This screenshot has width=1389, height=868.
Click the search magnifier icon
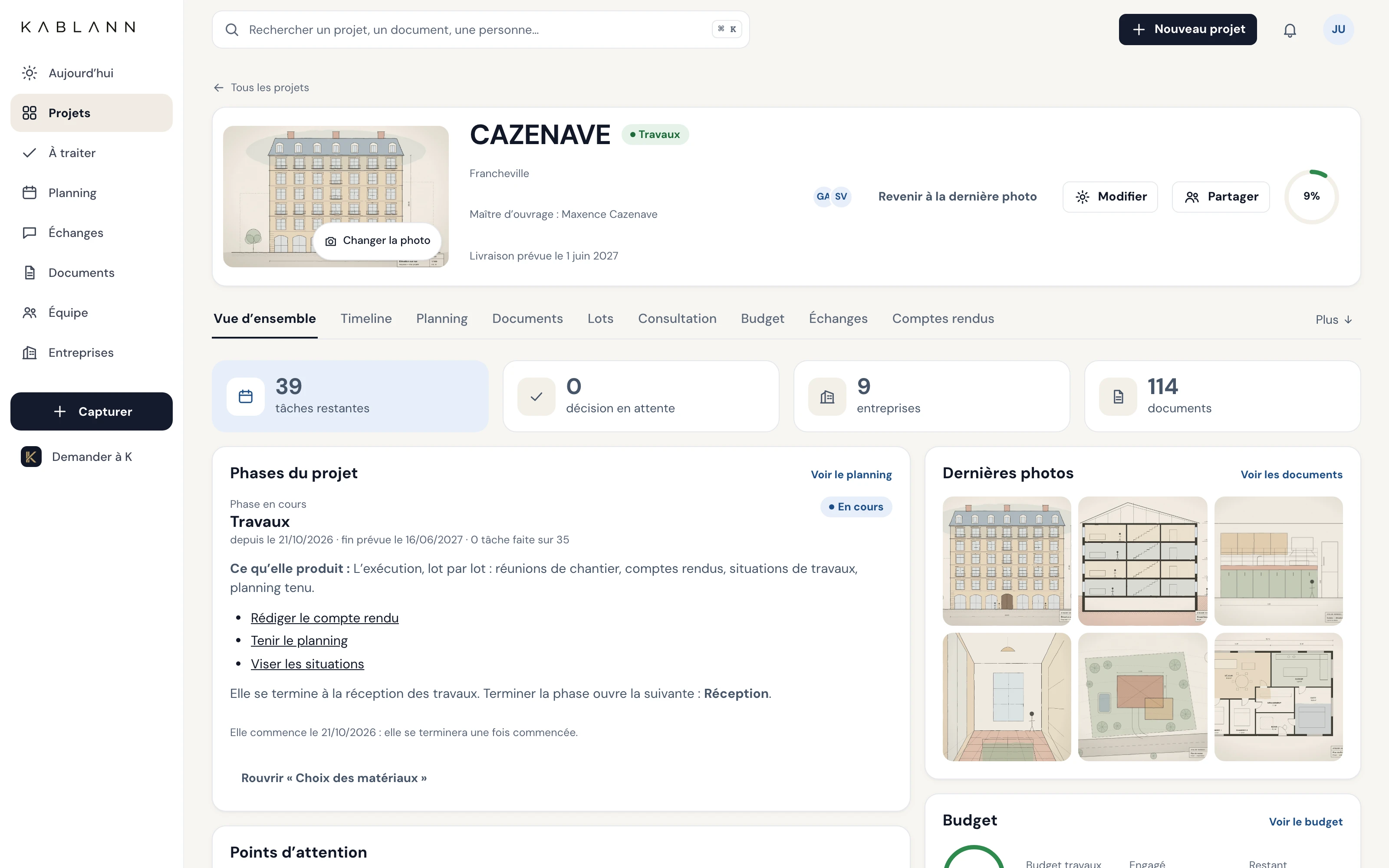click(232, 30)
